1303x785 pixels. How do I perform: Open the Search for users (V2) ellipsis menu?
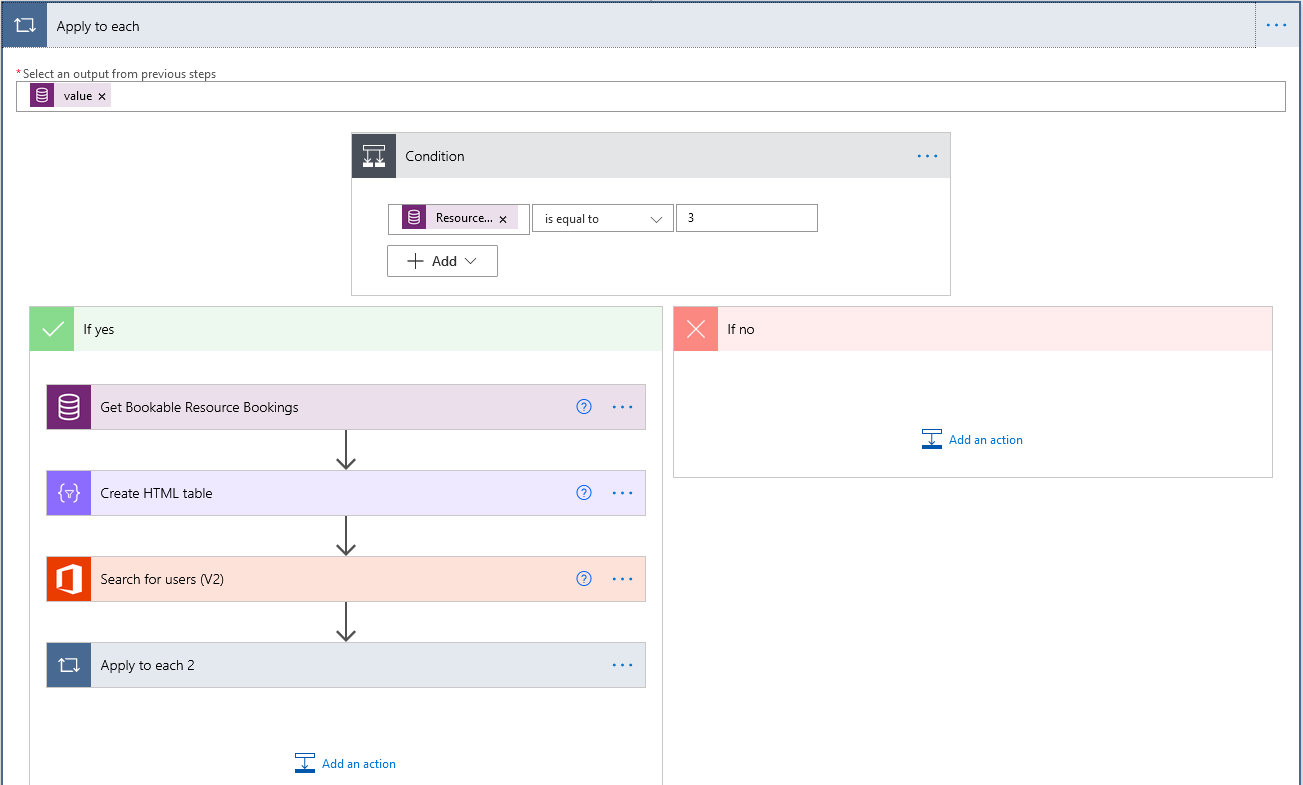(623, 579)
